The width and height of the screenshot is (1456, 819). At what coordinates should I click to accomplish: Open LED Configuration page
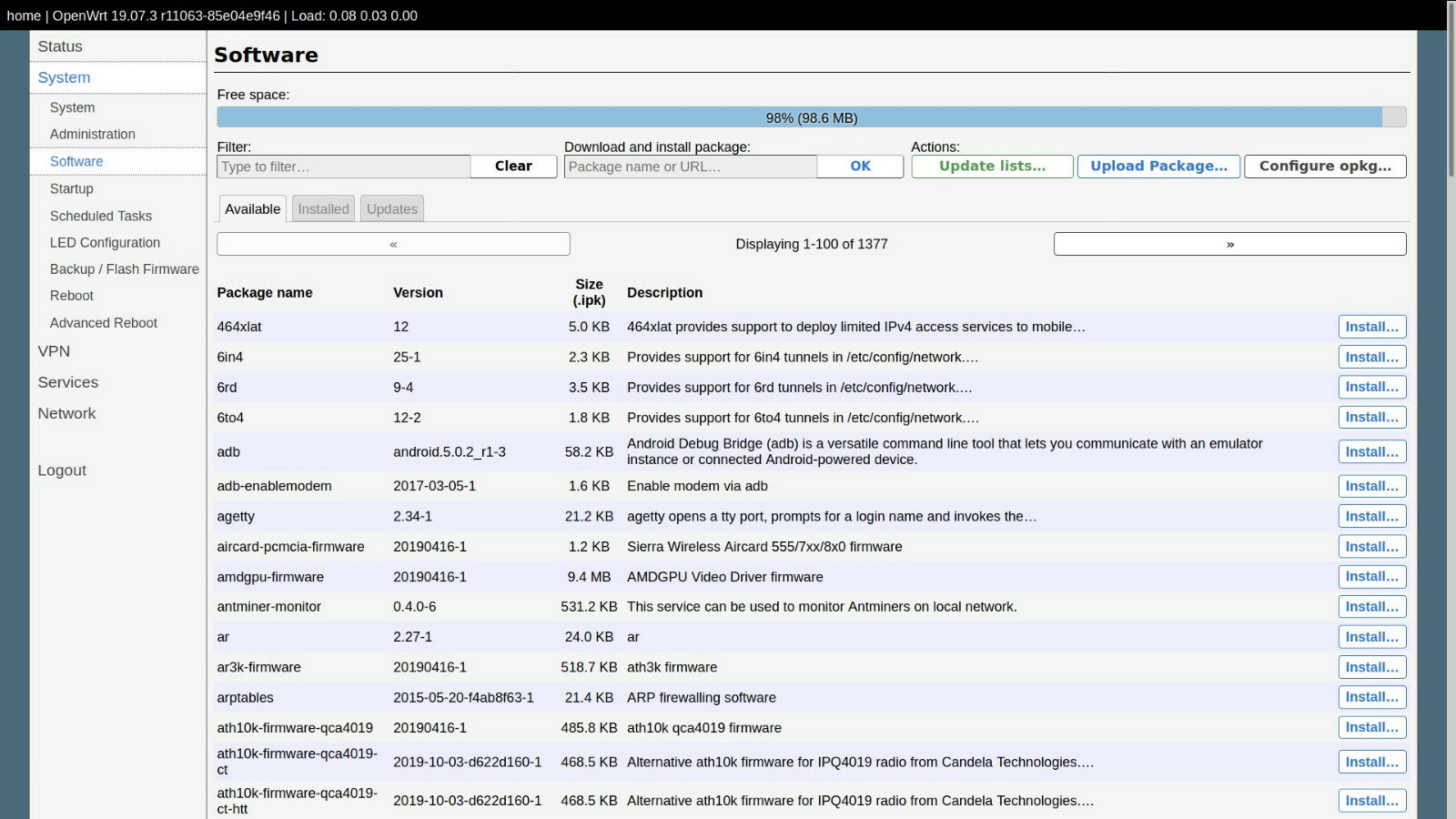point(105,242)
